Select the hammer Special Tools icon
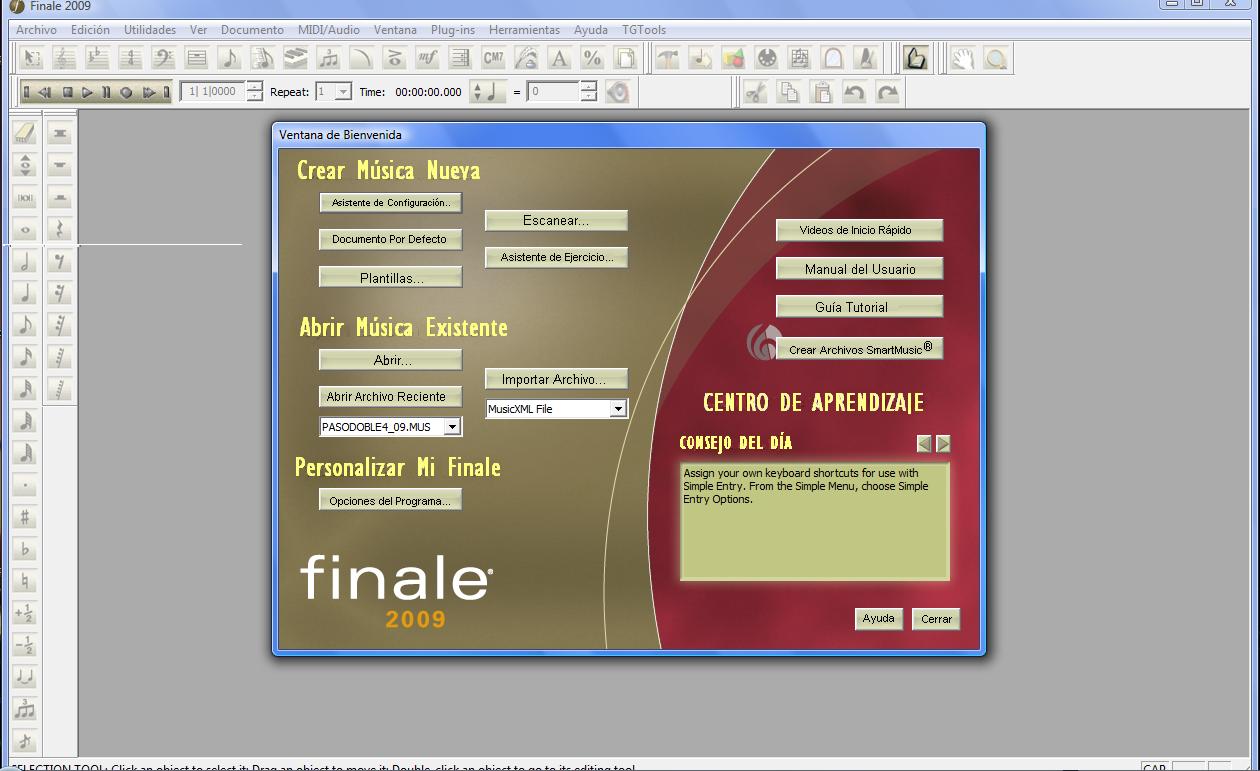 tap(668, 59)
